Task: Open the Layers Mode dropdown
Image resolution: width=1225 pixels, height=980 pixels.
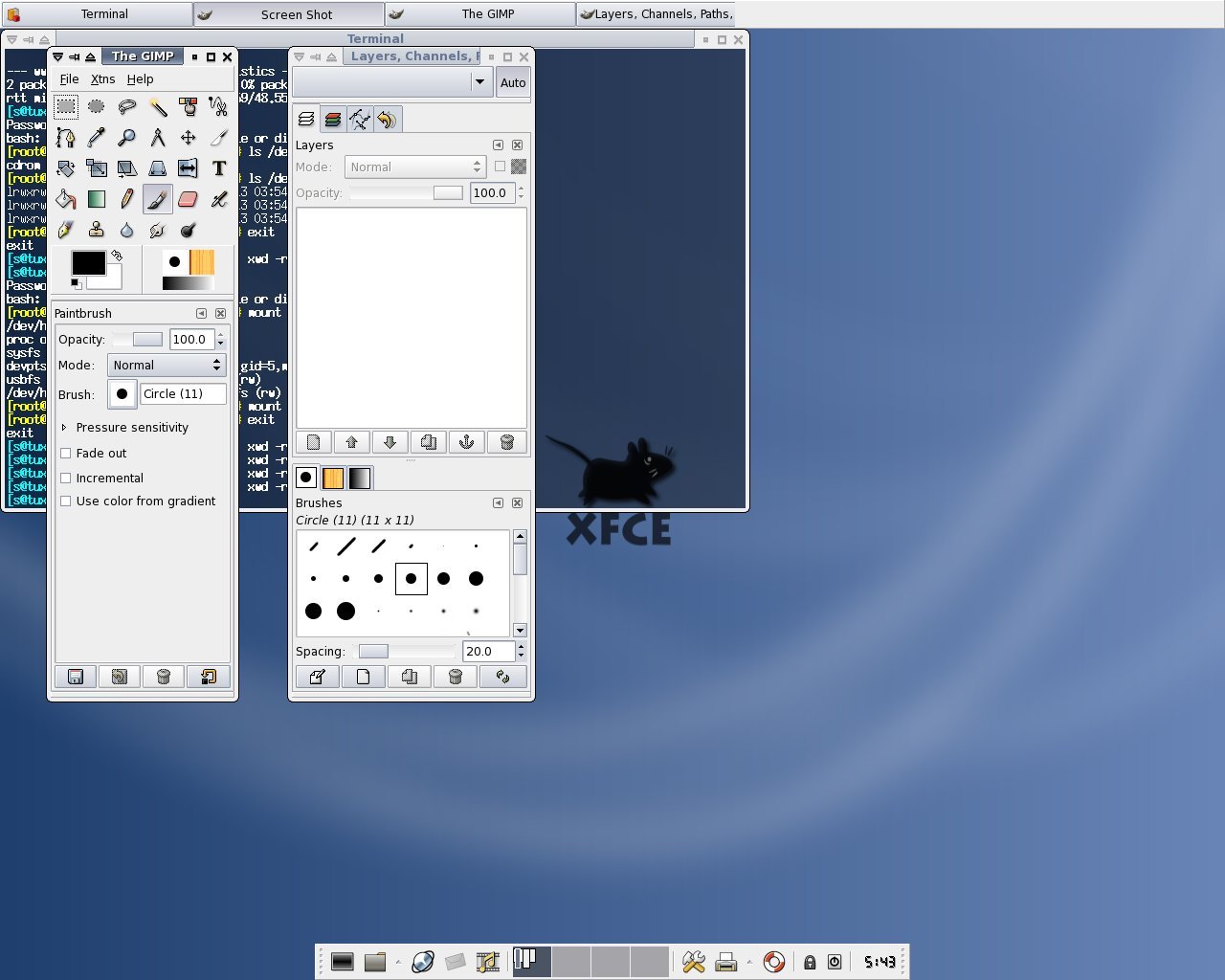Action: click(415, 167)
